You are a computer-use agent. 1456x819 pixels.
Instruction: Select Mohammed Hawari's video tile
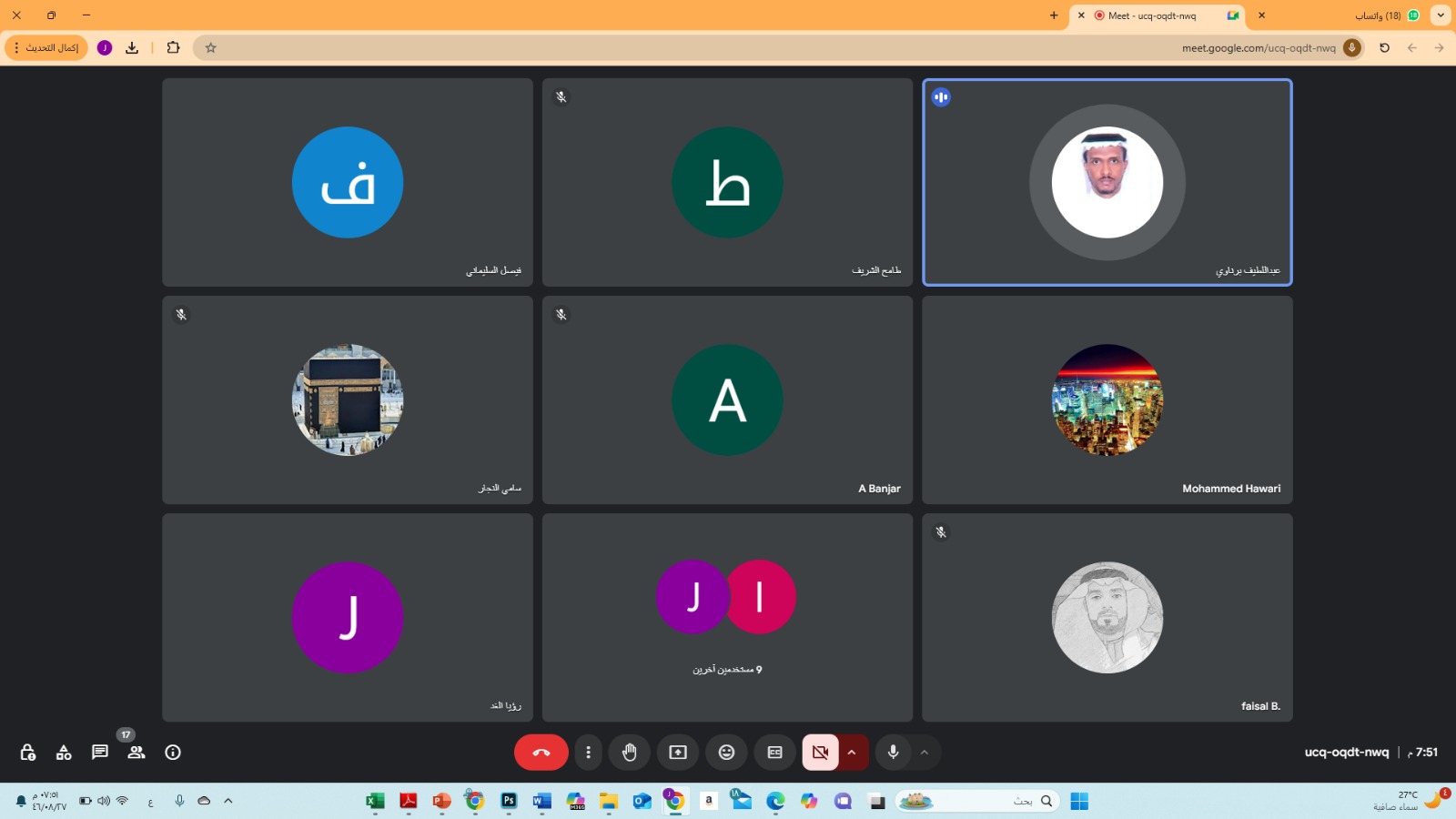tap(1107, 400)
